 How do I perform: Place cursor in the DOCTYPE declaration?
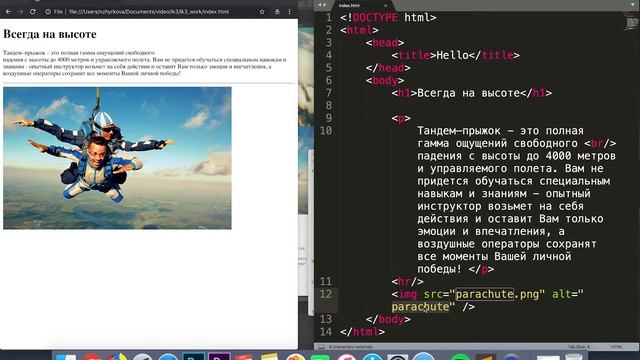tap(388, 18)
